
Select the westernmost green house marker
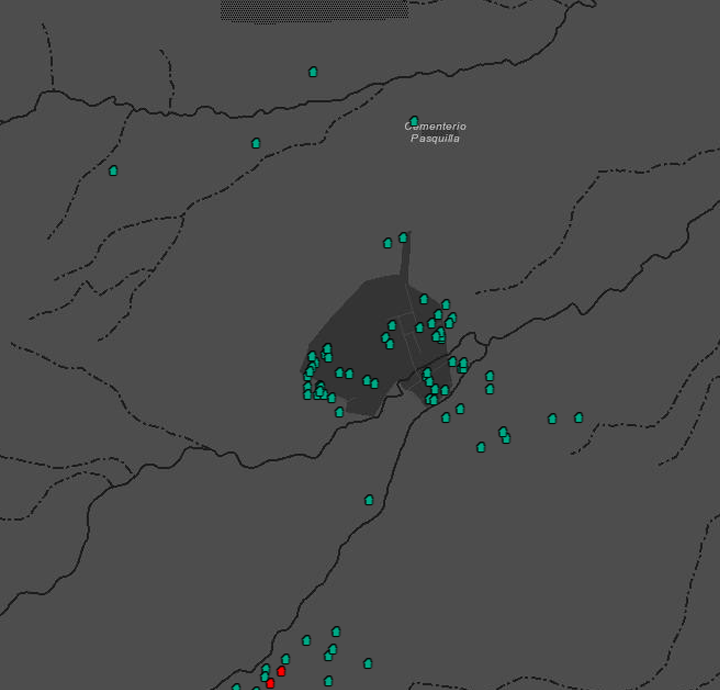[x=113, y=171]
